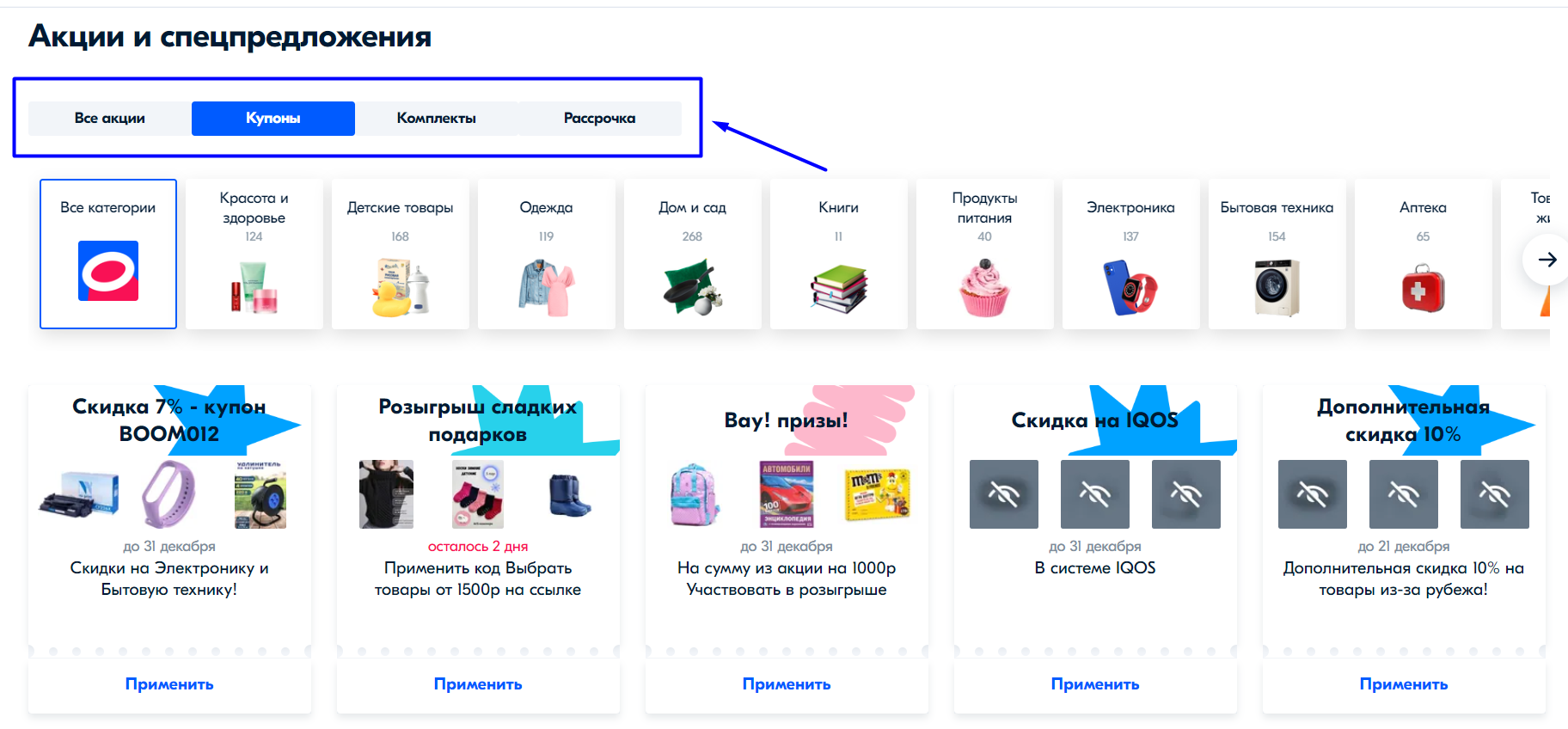Open the Рассрочка tab
The image size is (1568, 729).
click(x=600, y=119)
